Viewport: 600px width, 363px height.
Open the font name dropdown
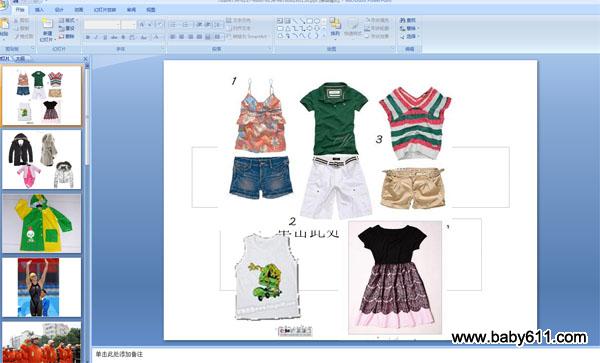[102, 25]
